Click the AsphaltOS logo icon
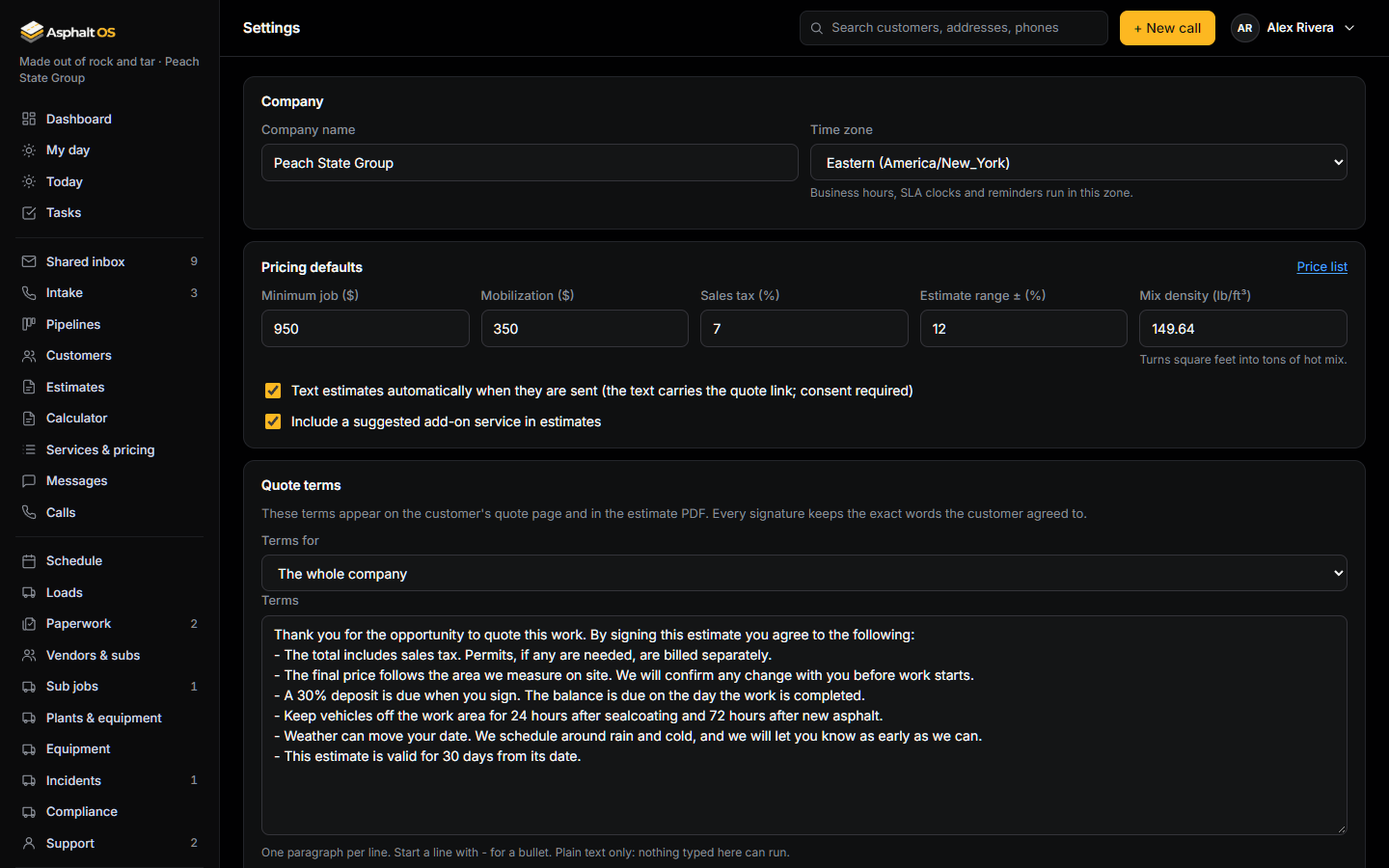 (x=32, y=32)
